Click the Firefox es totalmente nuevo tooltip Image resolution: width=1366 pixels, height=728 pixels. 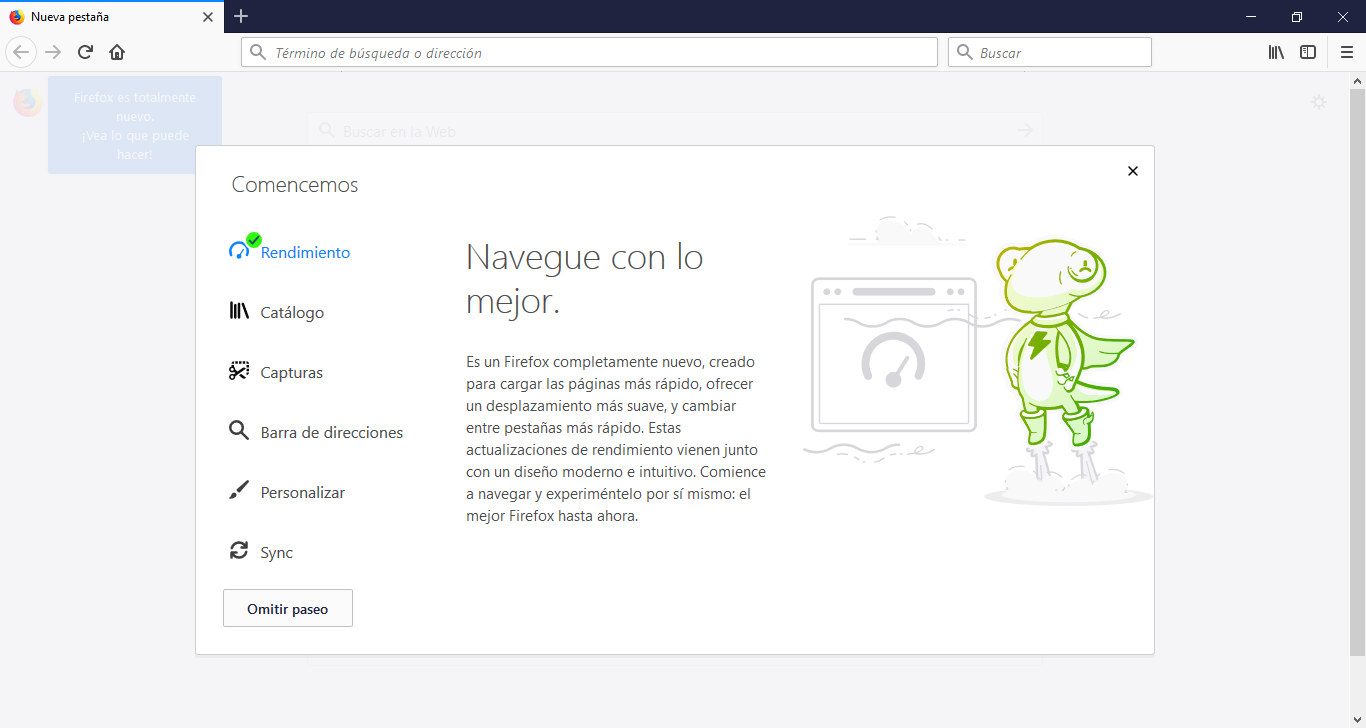click(x=135, y=125)
